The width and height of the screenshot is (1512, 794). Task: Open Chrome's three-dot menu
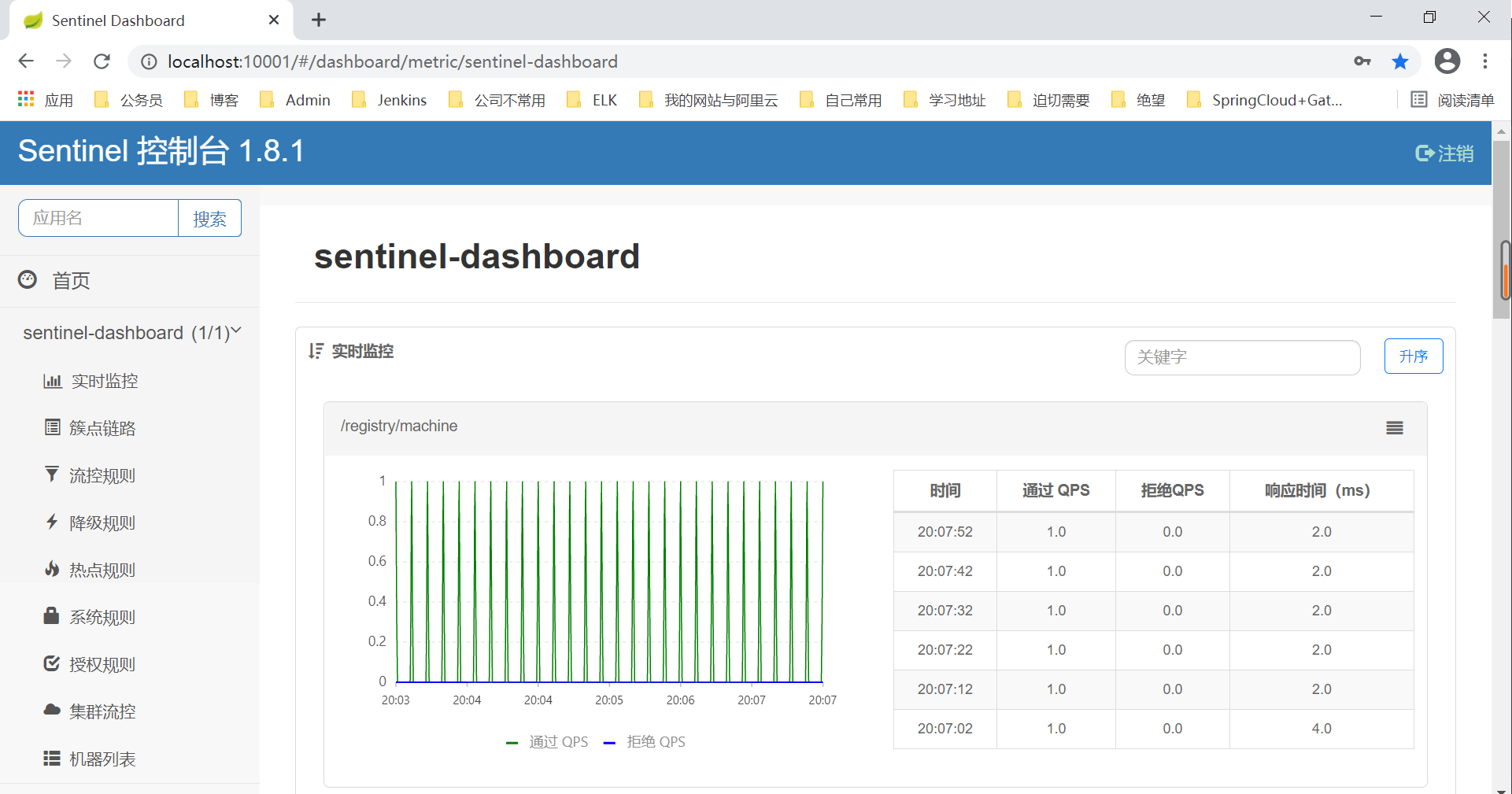coord(1485,61)
